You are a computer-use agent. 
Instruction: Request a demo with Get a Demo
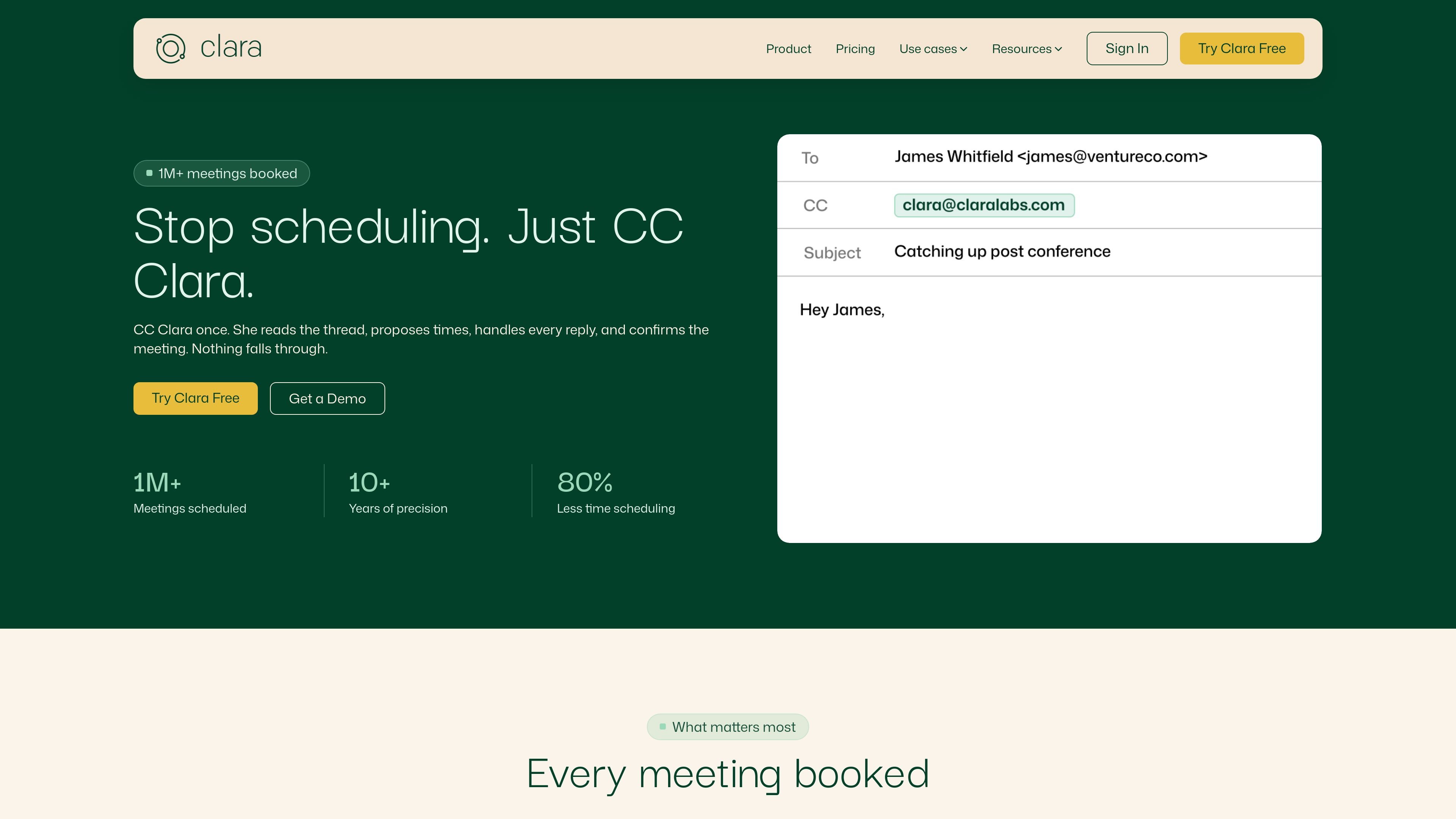tap(327, 399)
